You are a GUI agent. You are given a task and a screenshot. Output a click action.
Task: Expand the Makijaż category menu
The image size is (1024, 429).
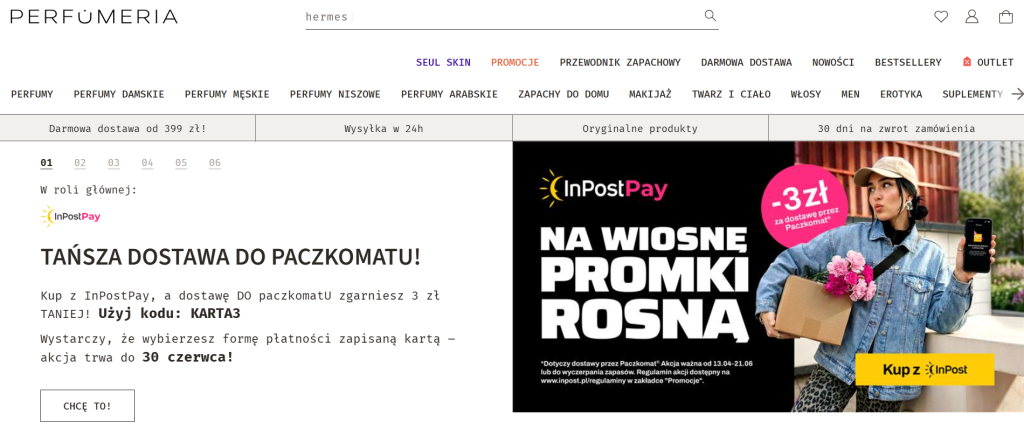(650, 94)
